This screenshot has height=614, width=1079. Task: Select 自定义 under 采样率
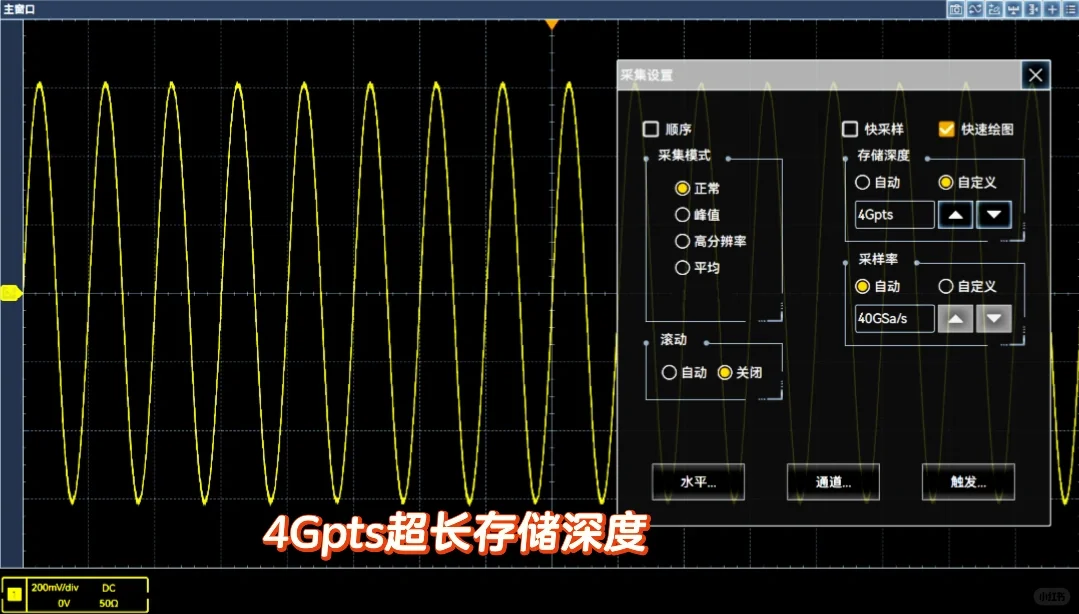[946, 286]
